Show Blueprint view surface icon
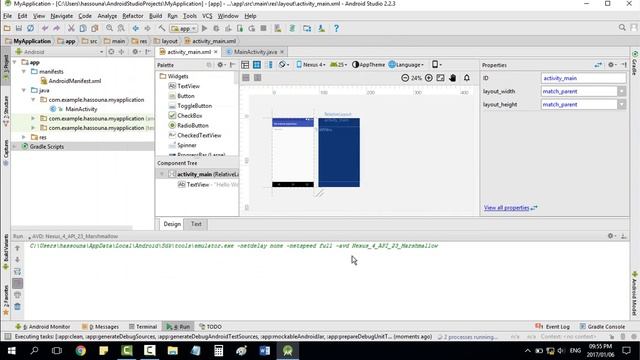640x360 pixels. pyautogui.click(x=257, y=65)
